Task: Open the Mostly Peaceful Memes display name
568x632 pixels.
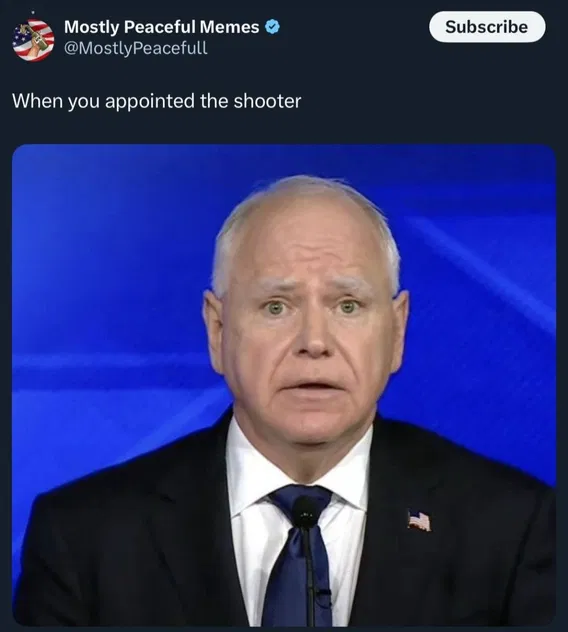Action: pyautogui.click(x=161, y=27)
